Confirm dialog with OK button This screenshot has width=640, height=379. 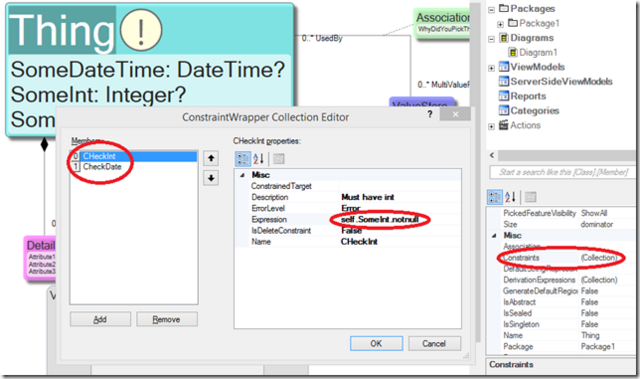pyautogui.click(x=376, y=344)
